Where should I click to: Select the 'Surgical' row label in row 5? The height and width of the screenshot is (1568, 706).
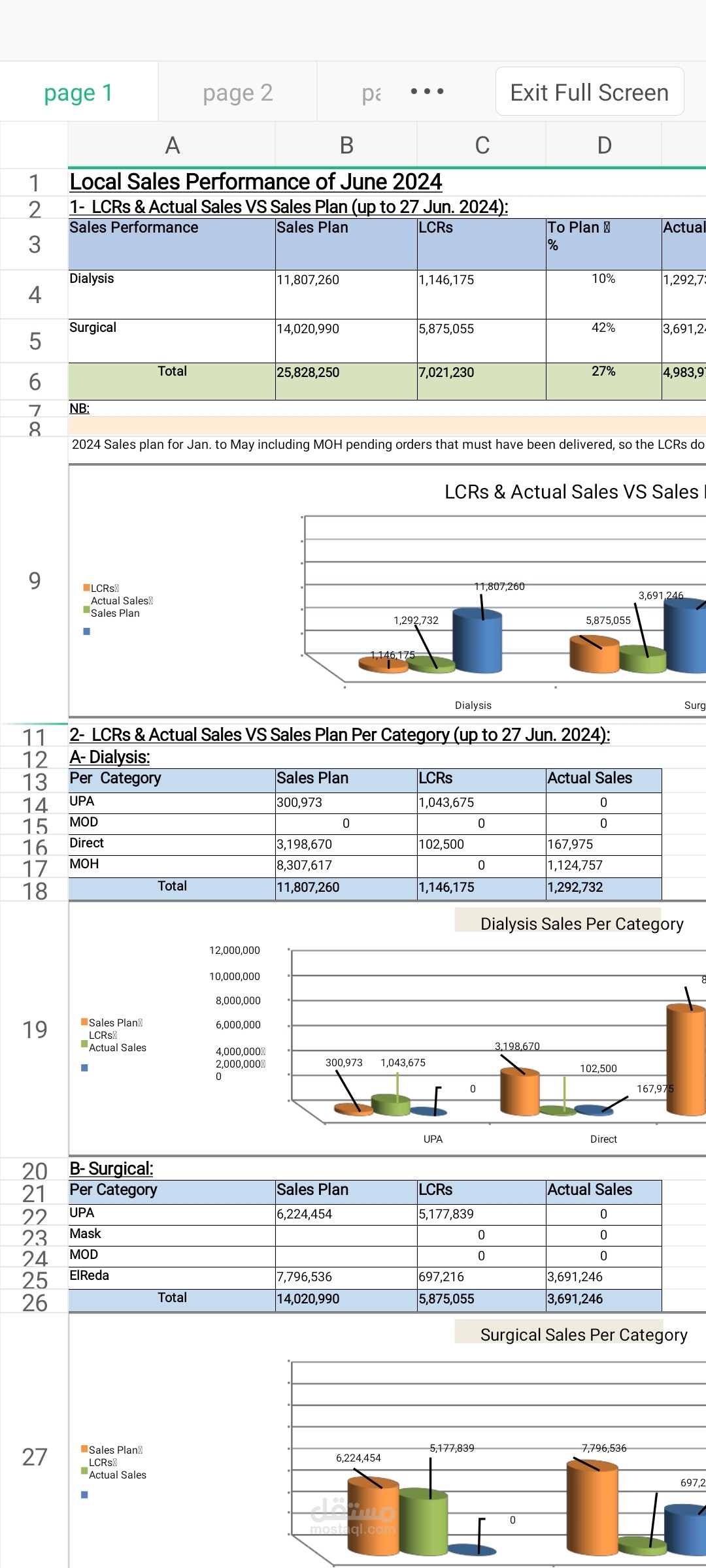pos(172,341)
